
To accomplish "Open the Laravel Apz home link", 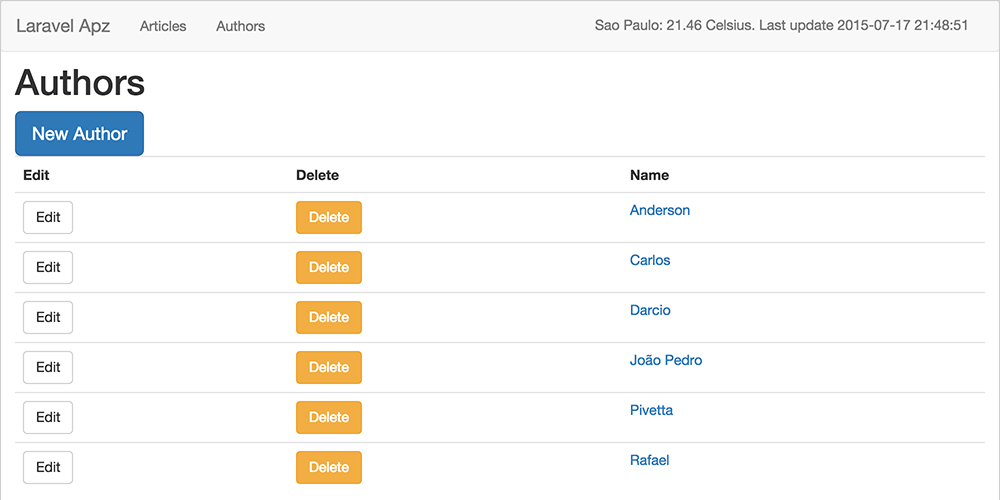I will [63, 26].
